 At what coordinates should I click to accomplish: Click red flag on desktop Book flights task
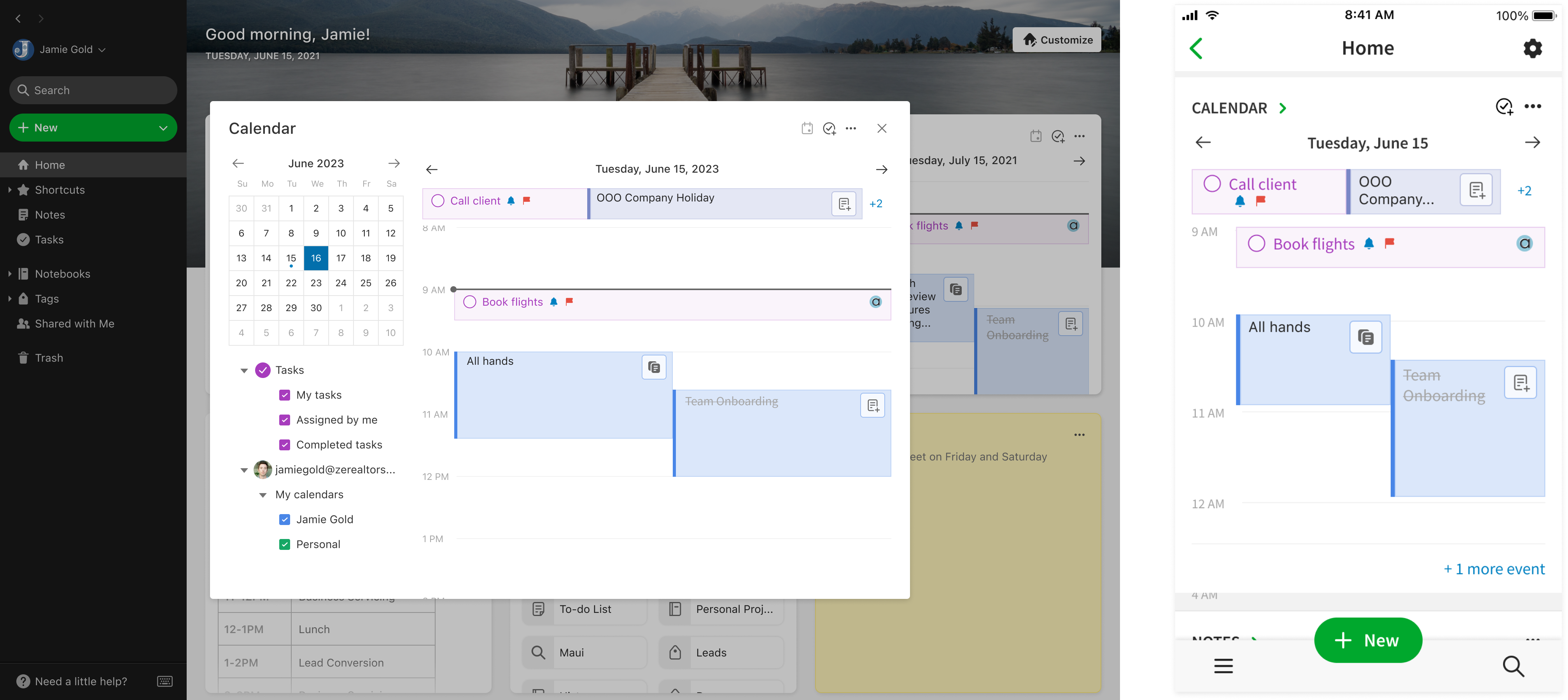(569, 301)
